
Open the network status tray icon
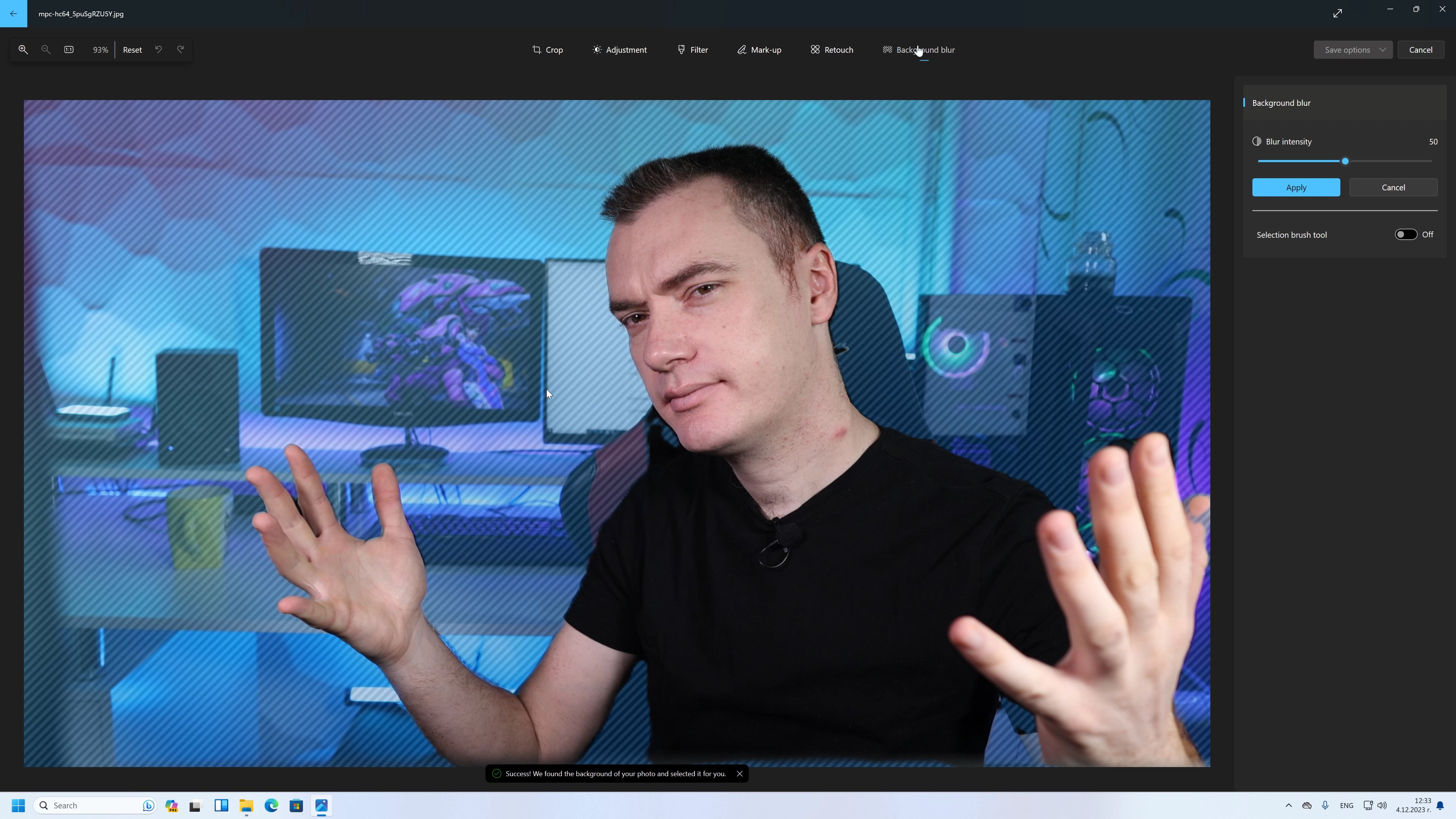tap(1368, 805)
